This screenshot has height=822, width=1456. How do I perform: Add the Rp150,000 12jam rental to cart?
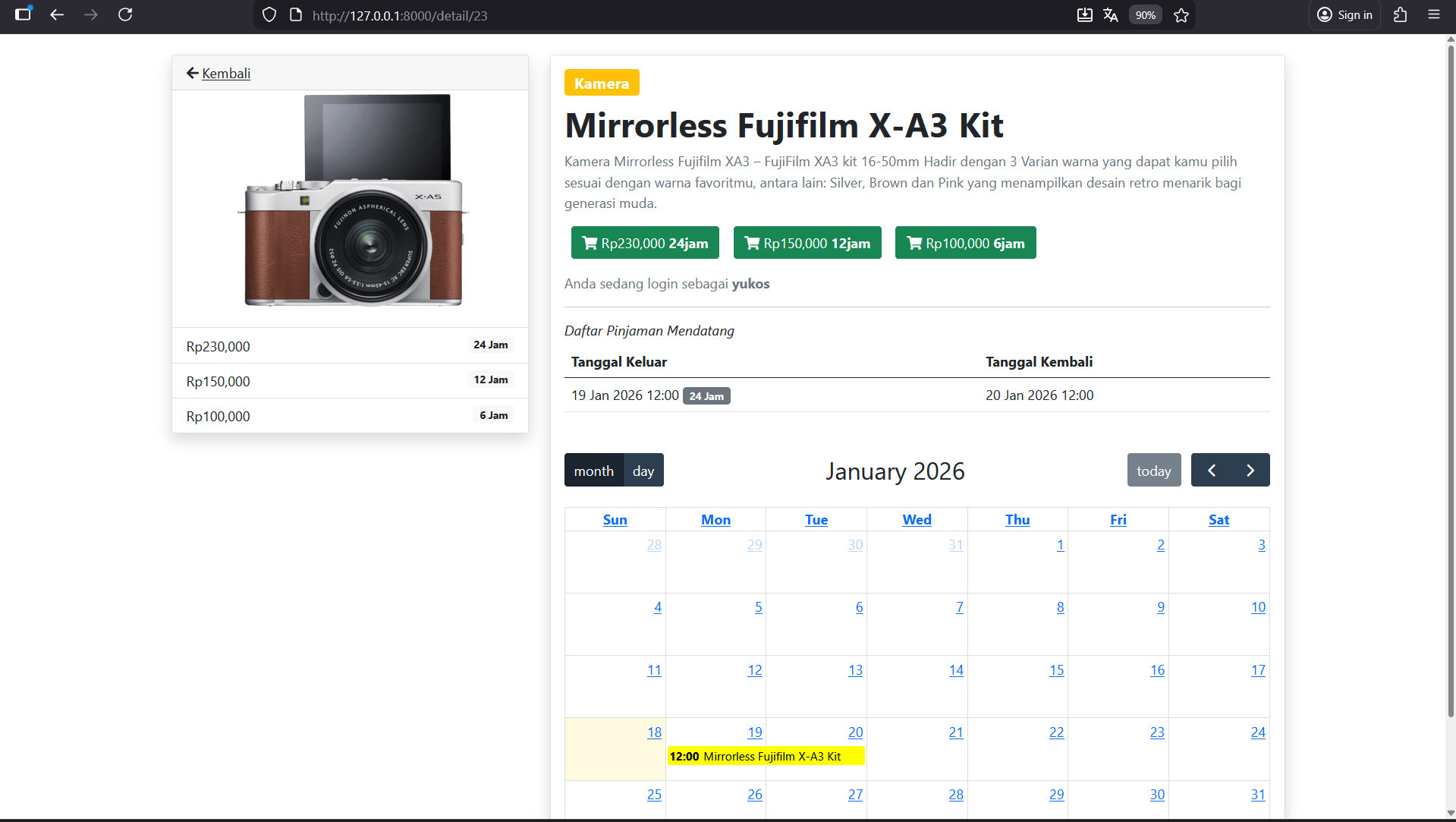pyautogui.click(x=807, y=243)
